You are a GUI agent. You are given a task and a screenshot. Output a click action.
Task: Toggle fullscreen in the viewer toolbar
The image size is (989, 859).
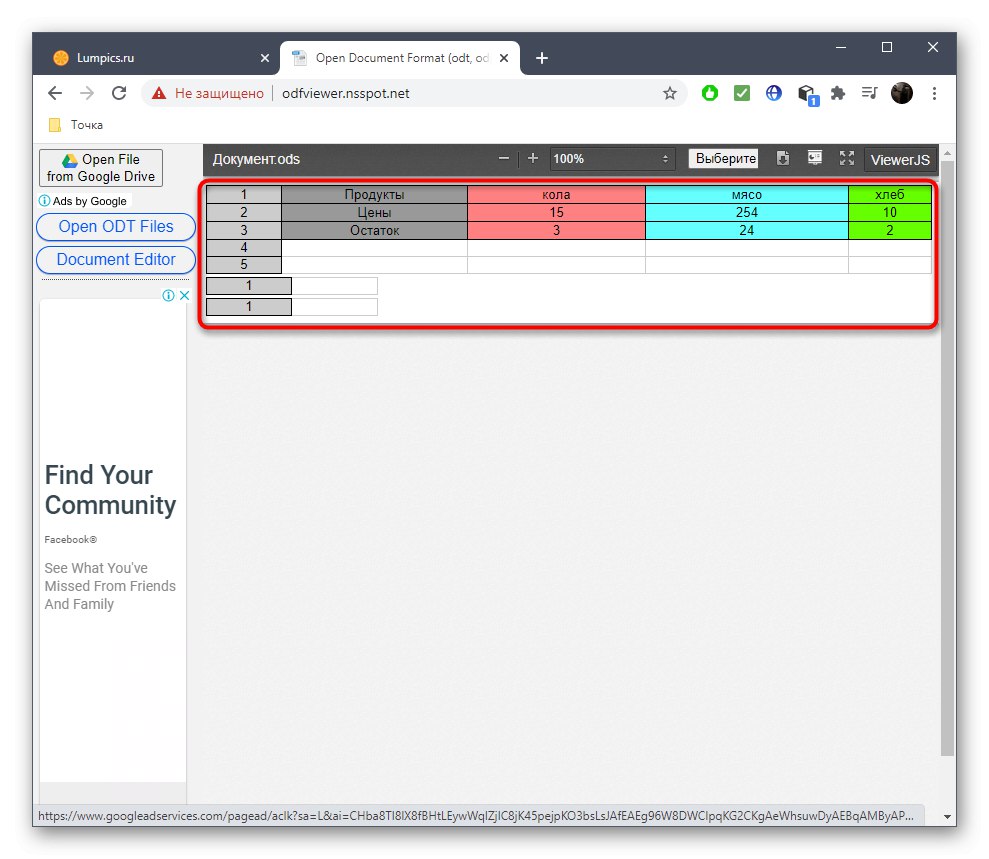tap(846, 158)
